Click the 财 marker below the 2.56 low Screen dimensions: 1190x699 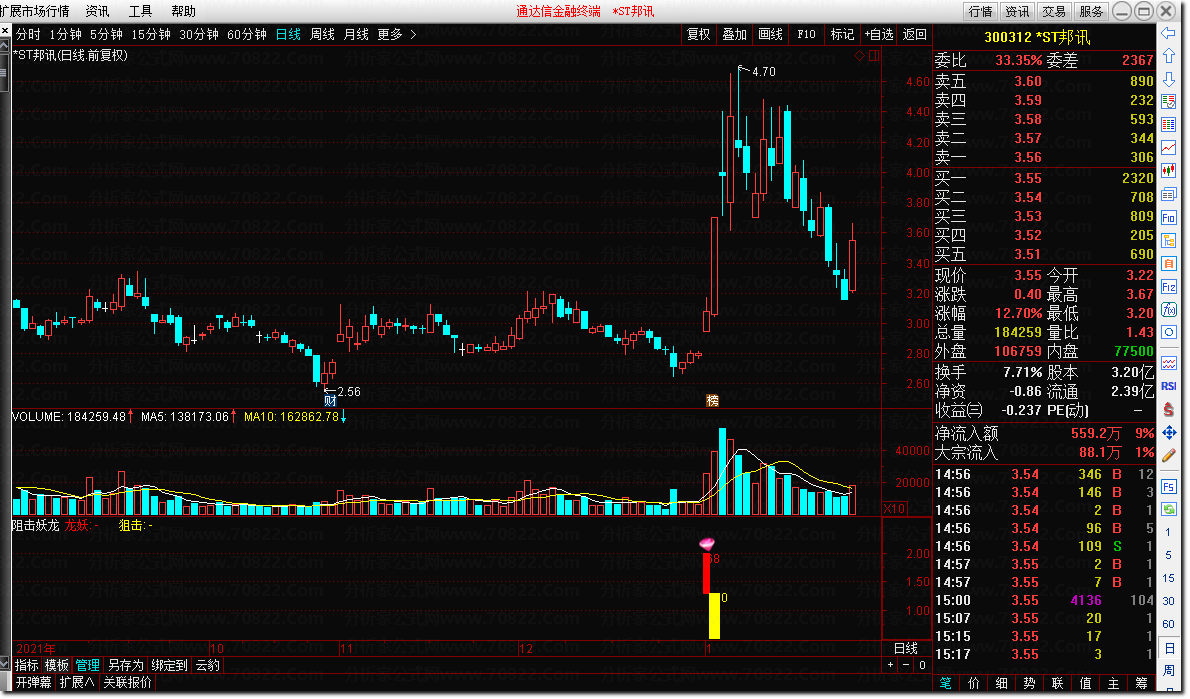pos(330,400)
